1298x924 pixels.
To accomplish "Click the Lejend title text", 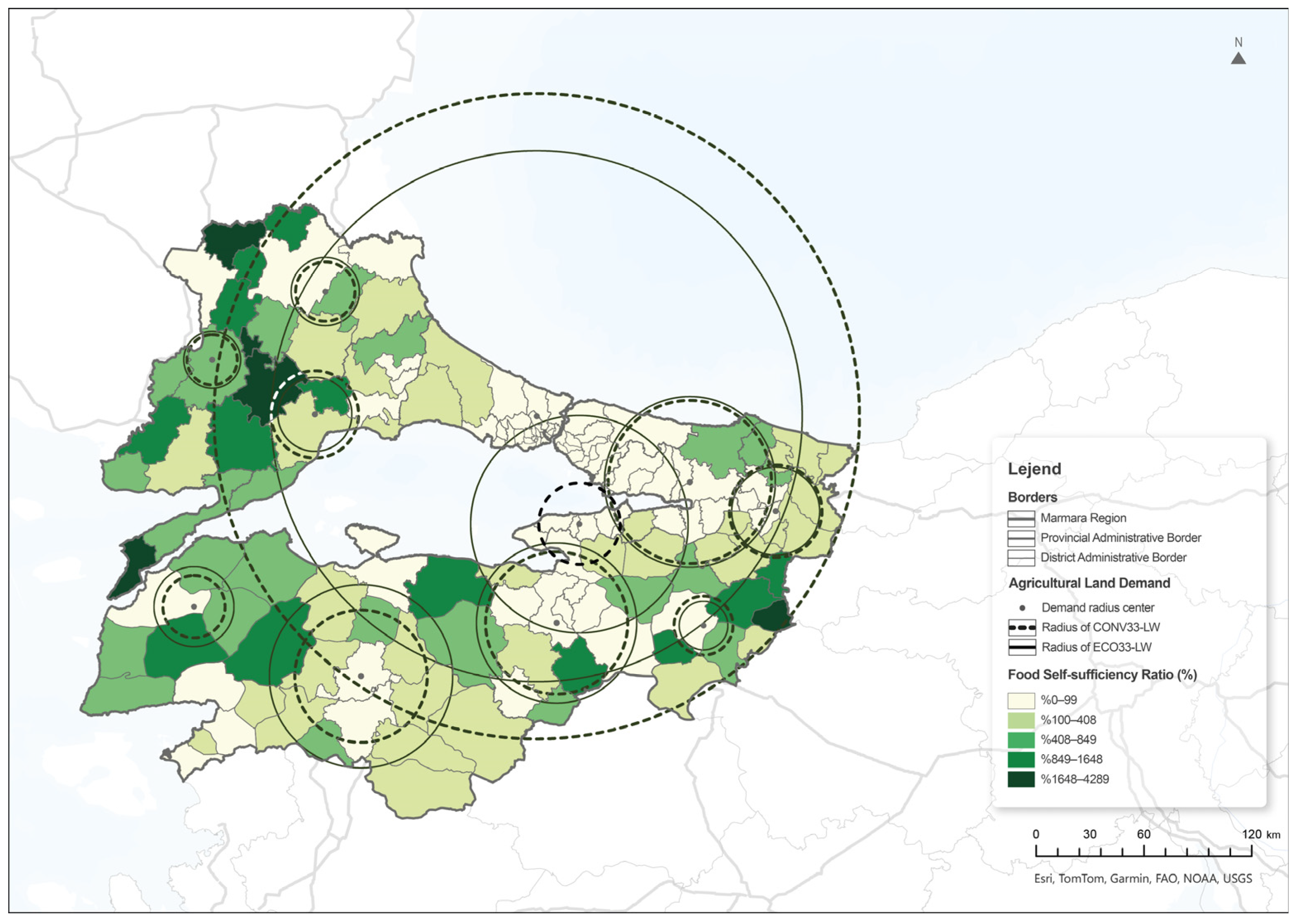I will click(1034, 469).
